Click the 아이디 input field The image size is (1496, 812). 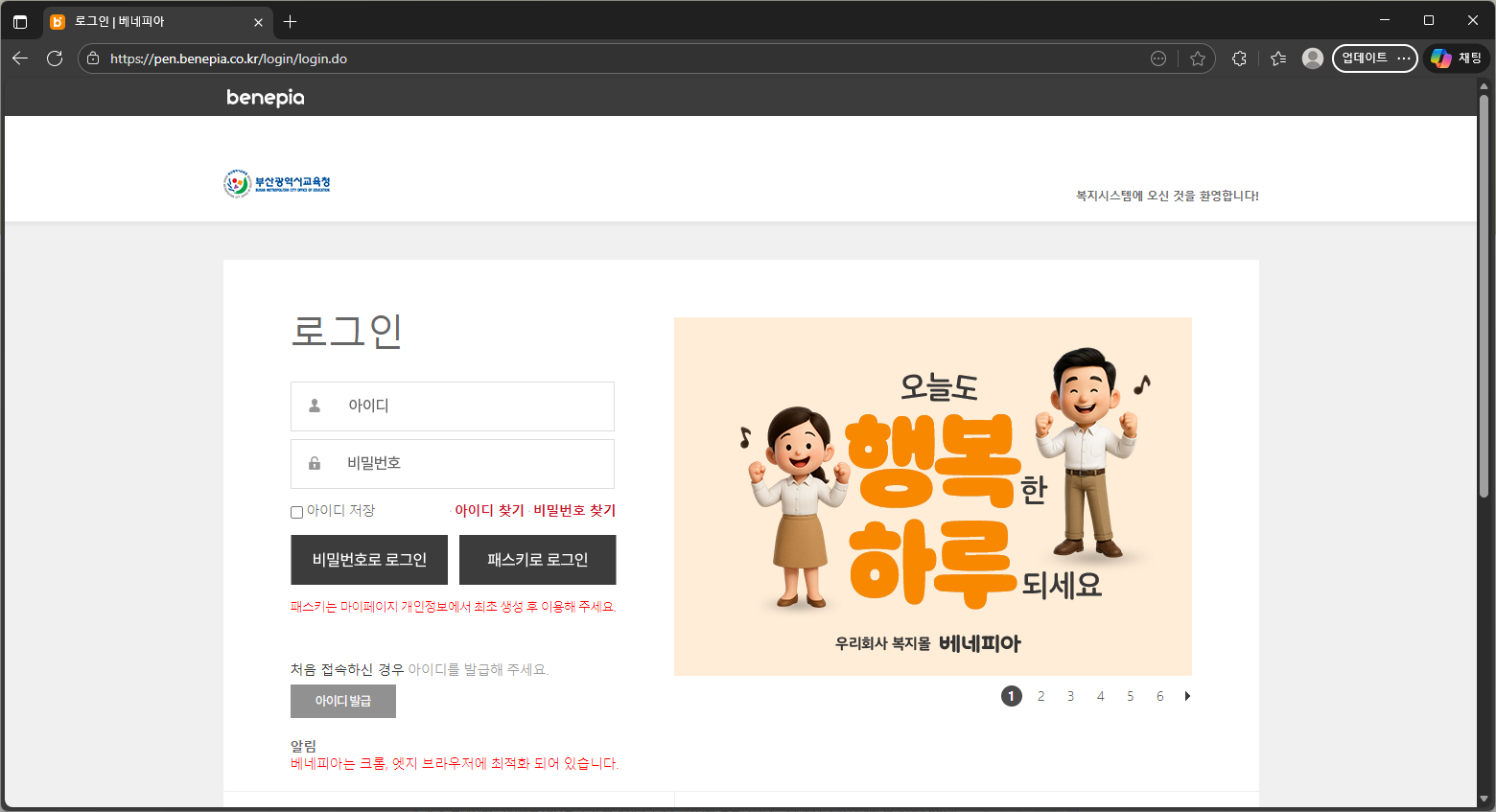tap(452, 406)
